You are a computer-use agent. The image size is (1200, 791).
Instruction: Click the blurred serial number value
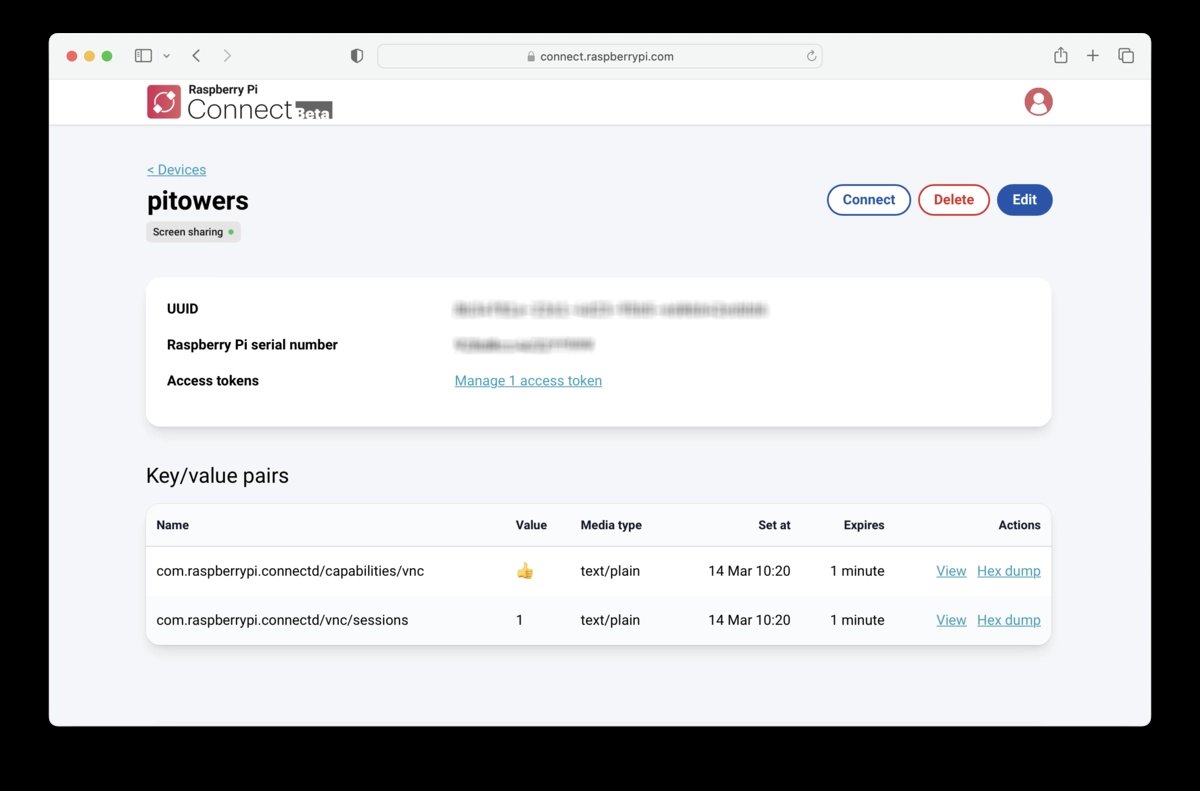pos(524,345)
